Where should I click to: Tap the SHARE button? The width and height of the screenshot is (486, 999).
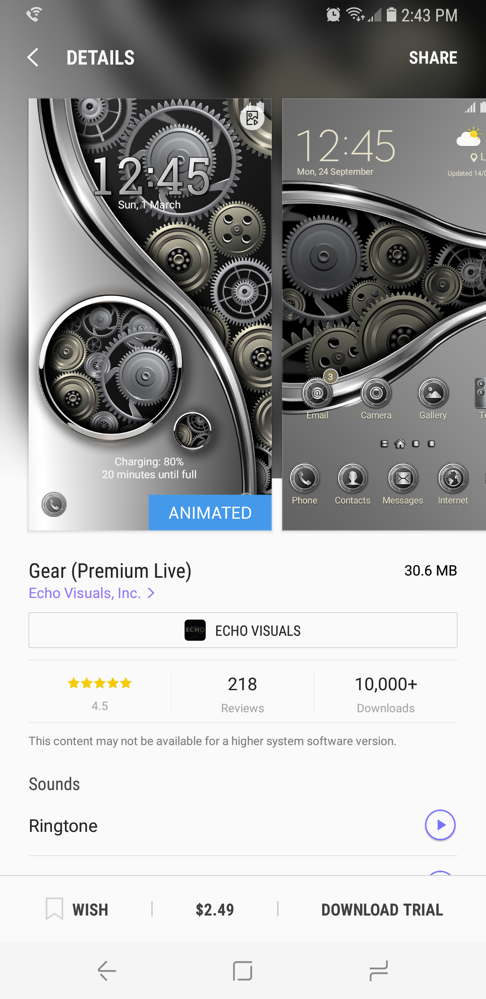click(x=432, y=57)
